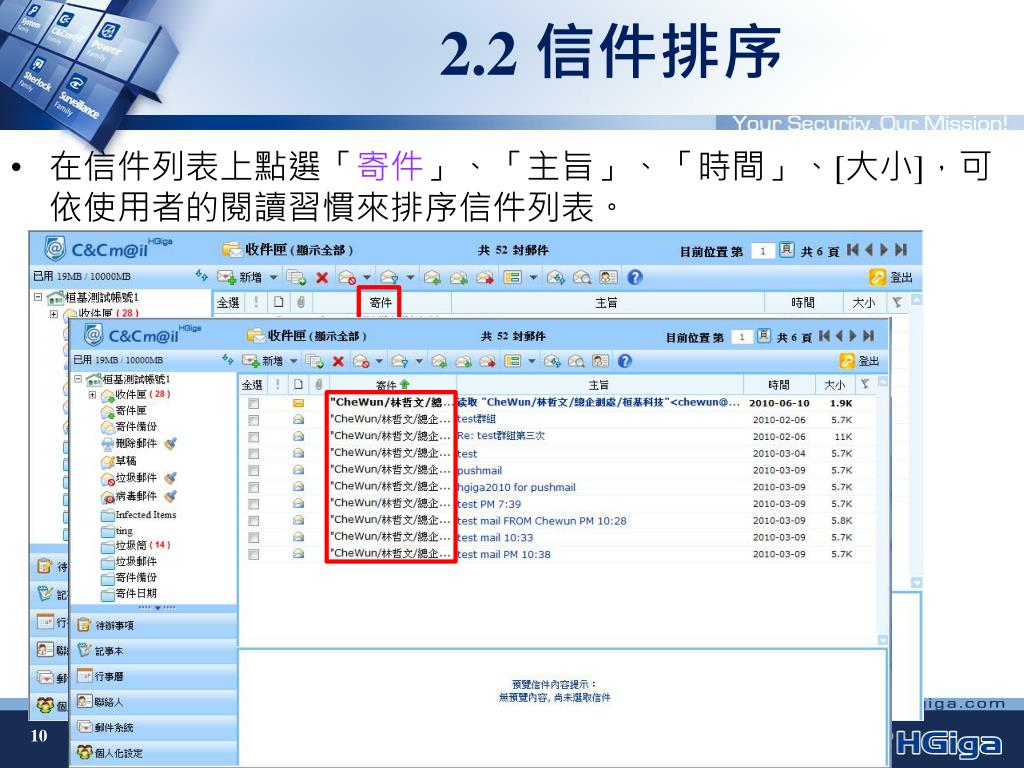Tick checkbox for 2010-06-10 mail row
1024x768 pixels.
tap(253, 404)
